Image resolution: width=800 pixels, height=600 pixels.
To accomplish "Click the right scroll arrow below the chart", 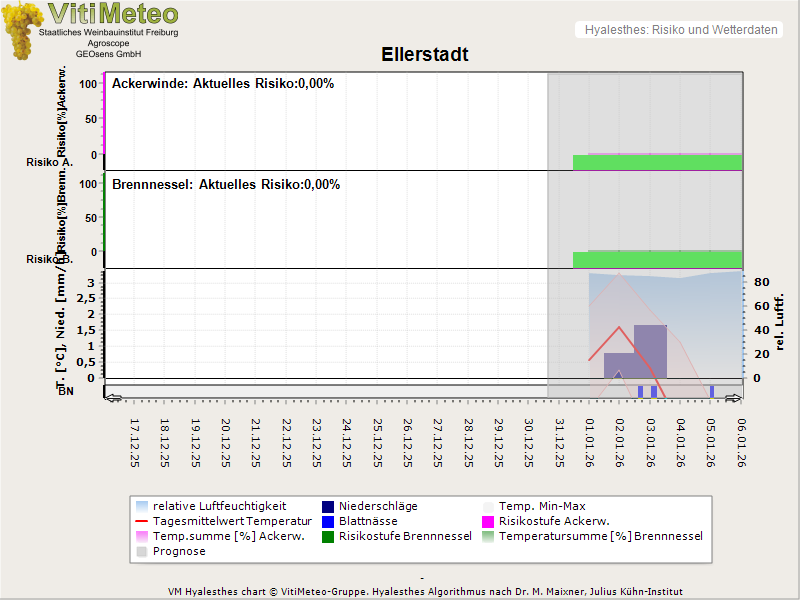I will point(734,398).
